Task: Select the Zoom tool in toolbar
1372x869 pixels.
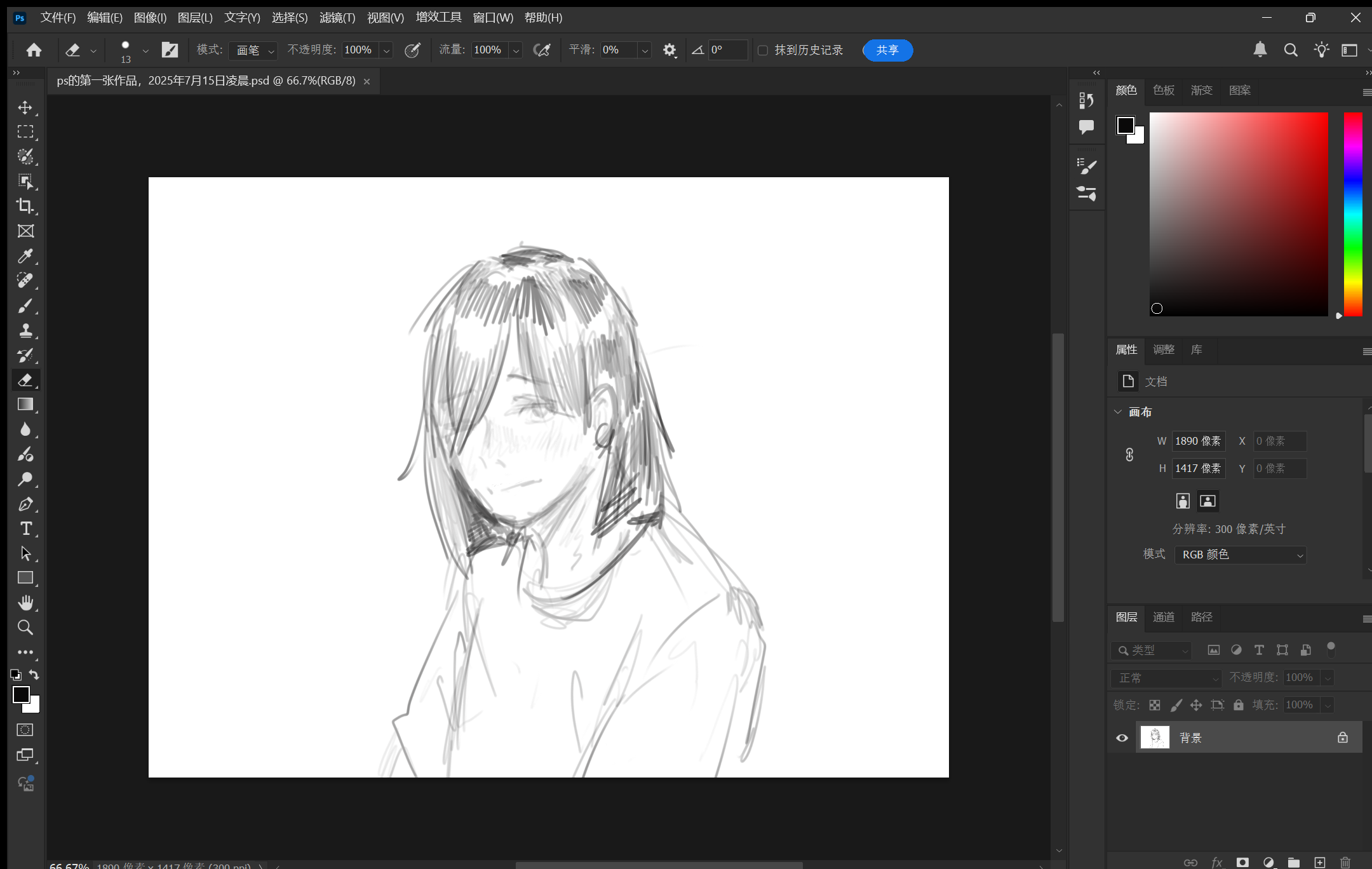Action: 25,628
